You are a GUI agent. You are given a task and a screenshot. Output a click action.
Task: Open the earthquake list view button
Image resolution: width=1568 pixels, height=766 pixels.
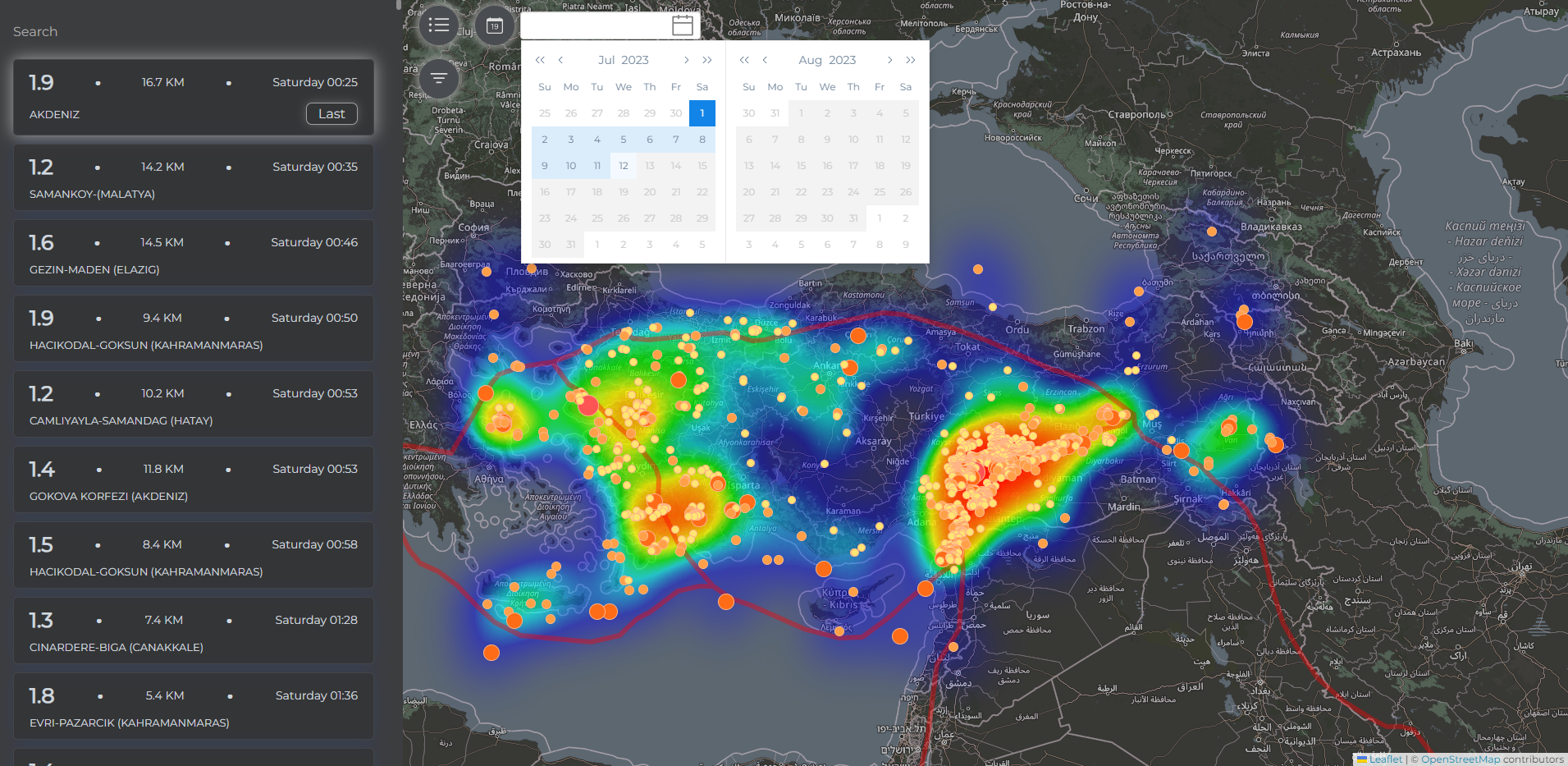[439, 25]
